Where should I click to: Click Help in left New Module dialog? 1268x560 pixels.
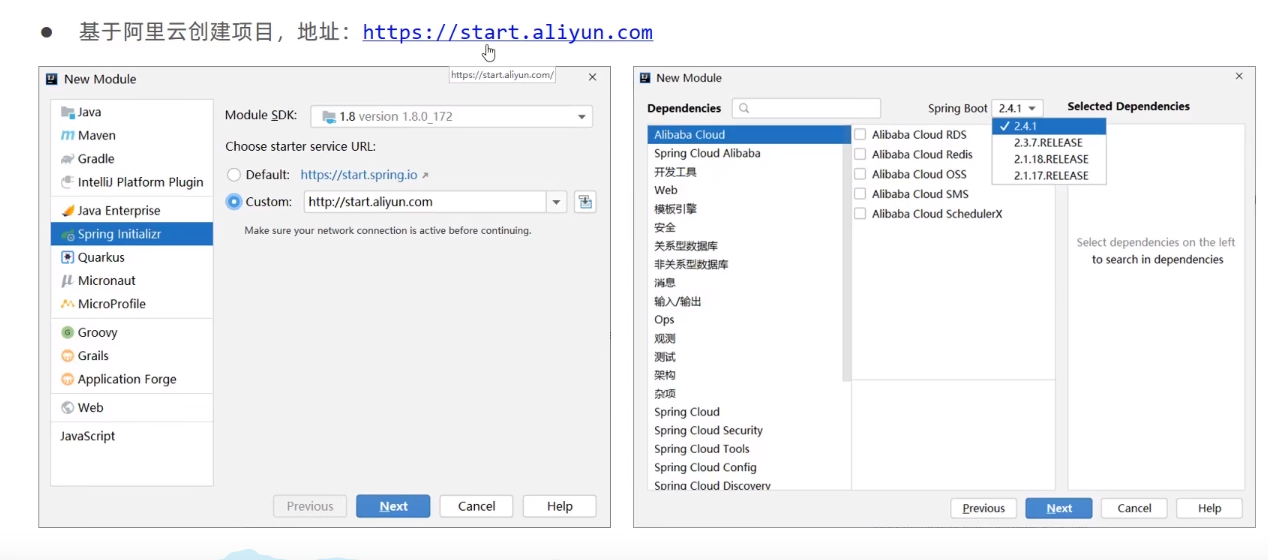coord(559,506)
